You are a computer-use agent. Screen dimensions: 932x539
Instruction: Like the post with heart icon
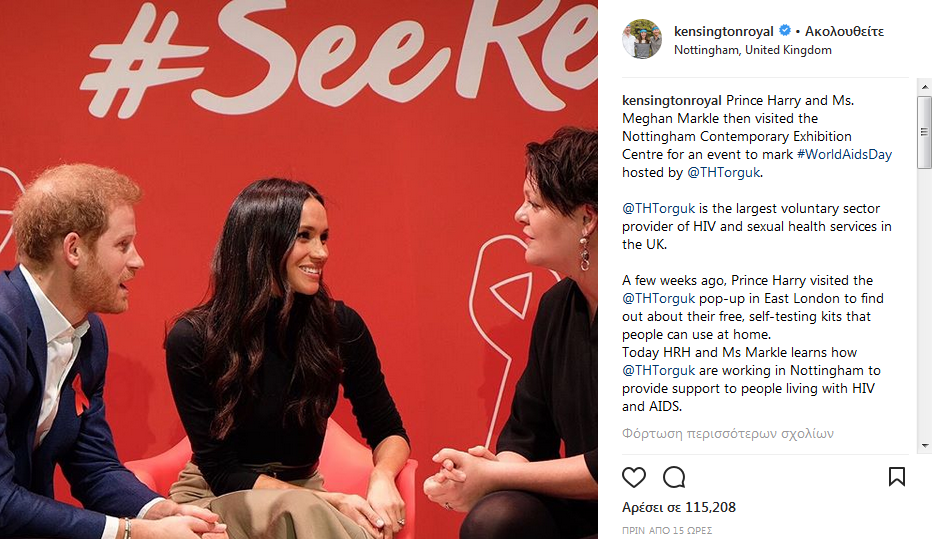634,477
